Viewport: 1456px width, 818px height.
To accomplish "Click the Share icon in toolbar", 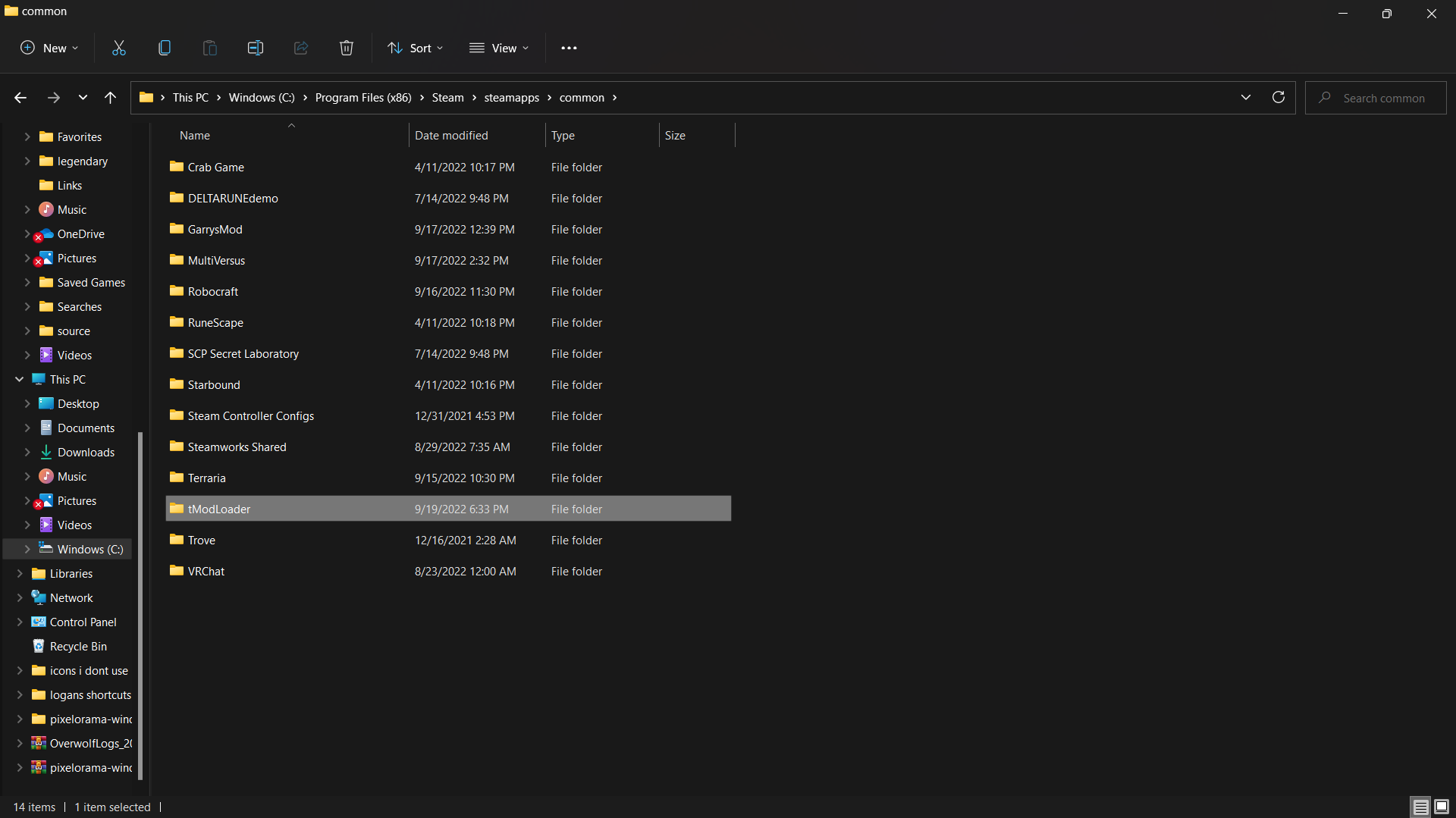I will tap(301, 48).
